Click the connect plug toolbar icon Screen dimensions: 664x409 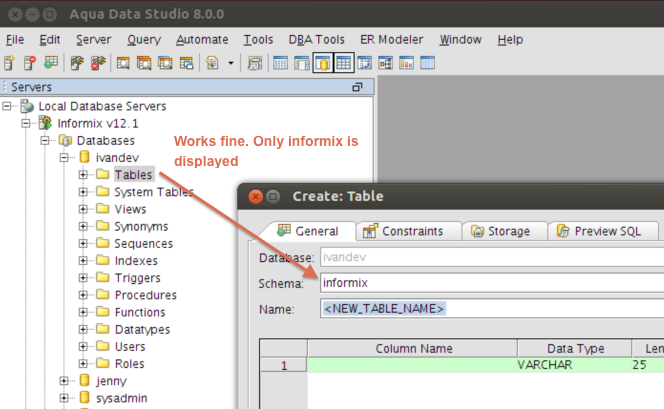click(x=77, y=63)
